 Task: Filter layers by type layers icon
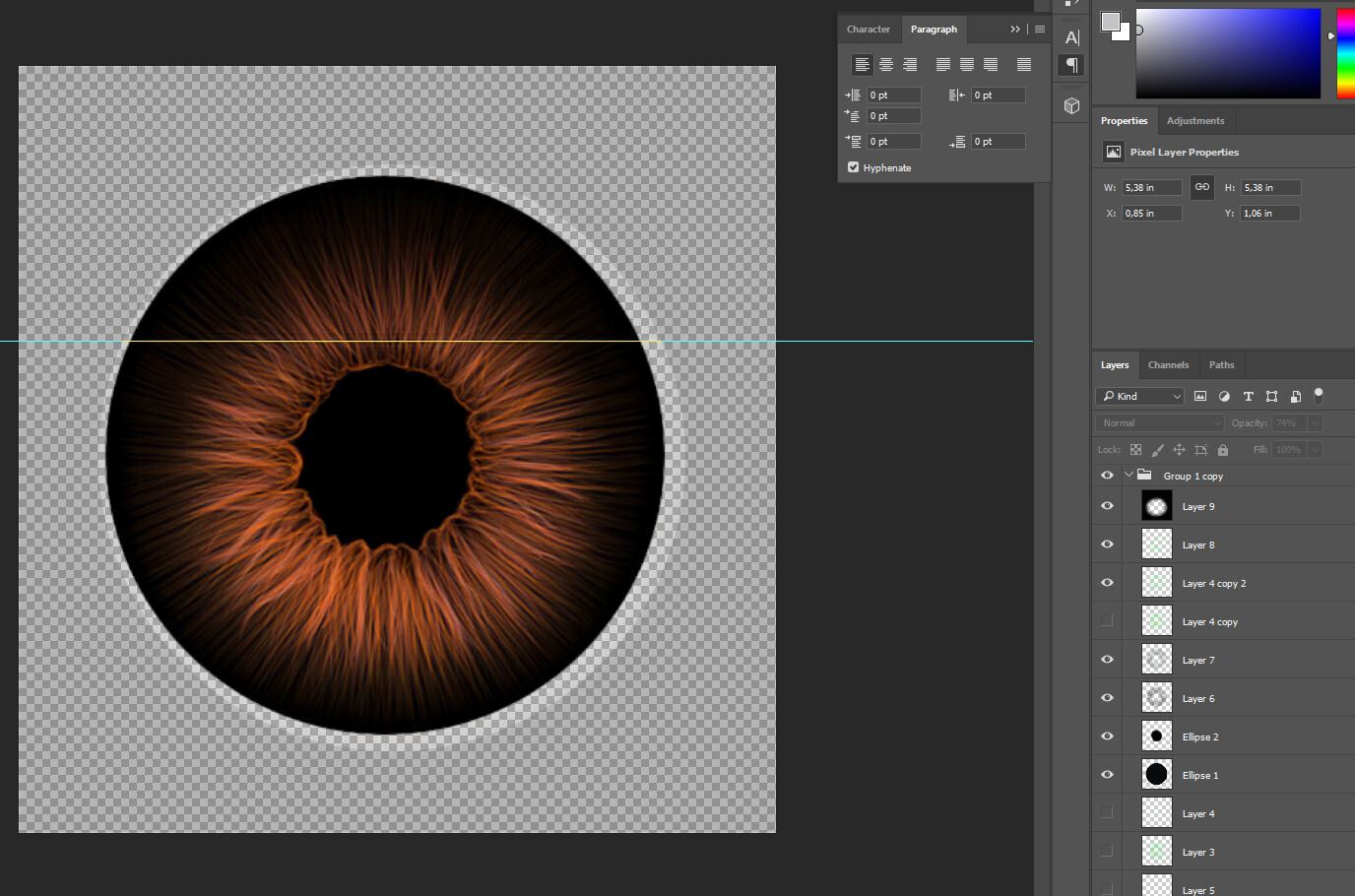1248,396
